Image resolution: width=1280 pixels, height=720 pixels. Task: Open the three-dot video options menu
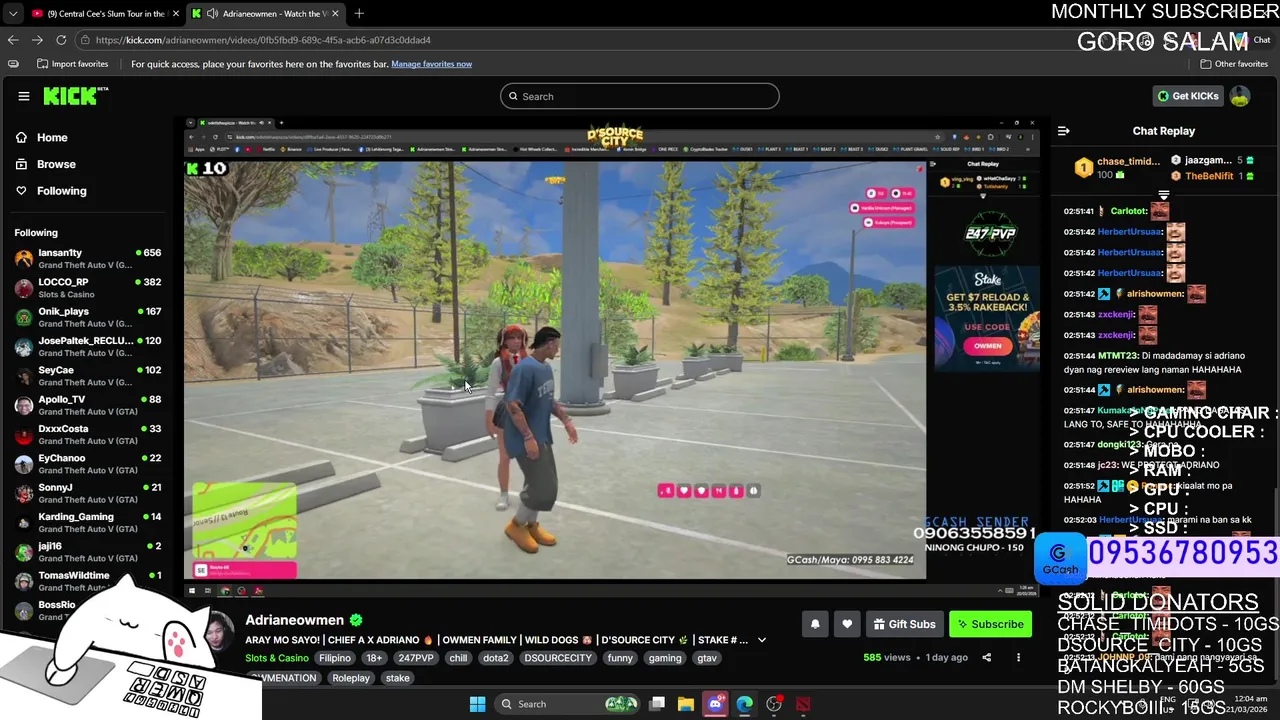(1018, 657)
